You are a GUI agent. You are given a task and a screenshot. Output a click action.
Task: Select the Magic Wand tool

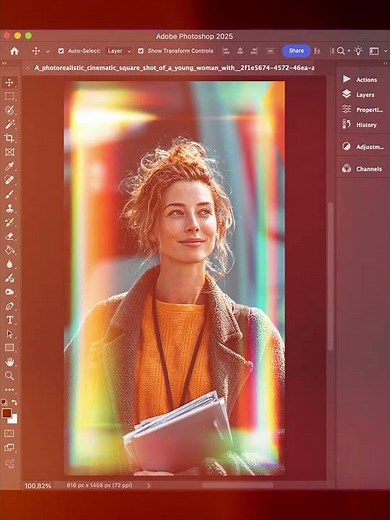pyautogui.click(x=9, y=124)
